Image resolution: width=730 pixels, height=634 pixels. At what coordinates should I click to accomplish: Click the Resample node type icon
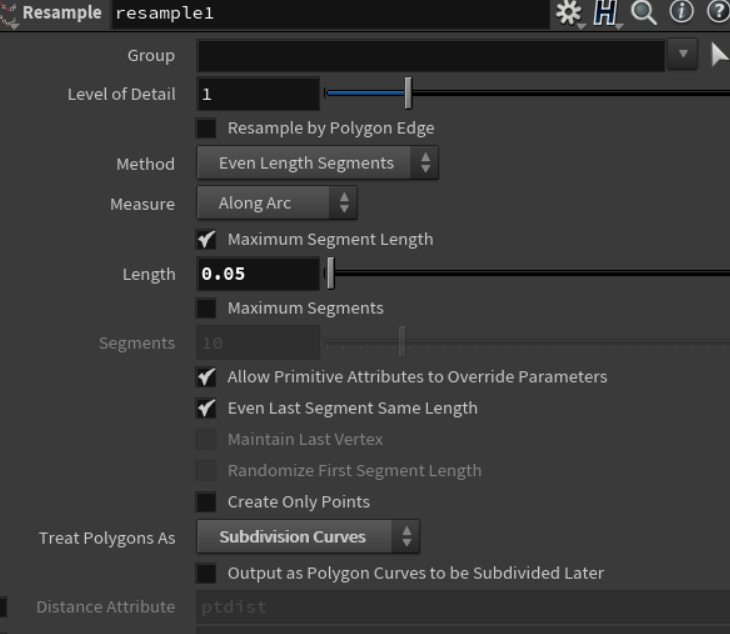coord(11,14)
